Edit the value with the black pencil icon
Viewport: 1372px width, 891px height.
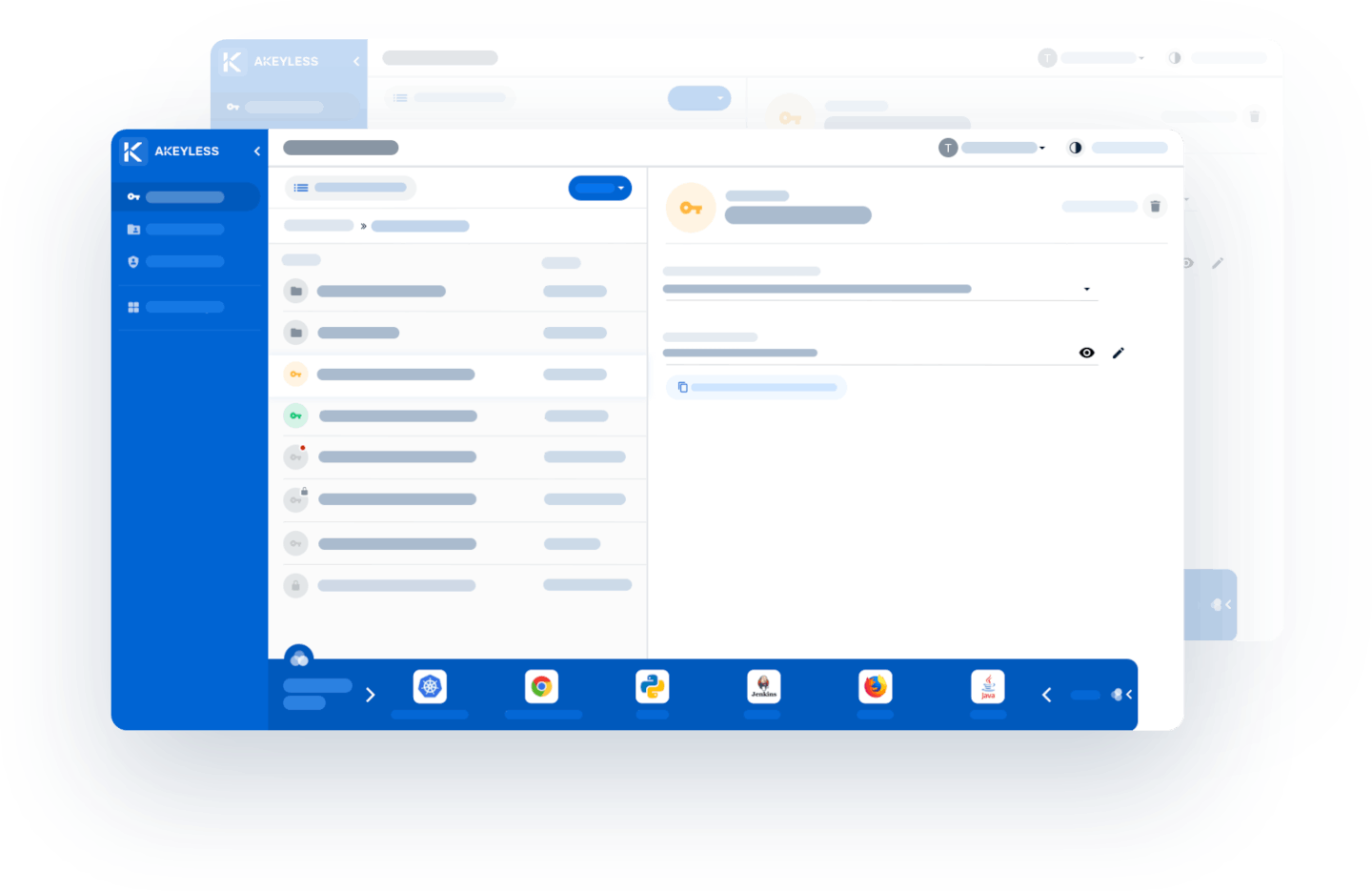pyautogui.click(x=1119, y=353)
